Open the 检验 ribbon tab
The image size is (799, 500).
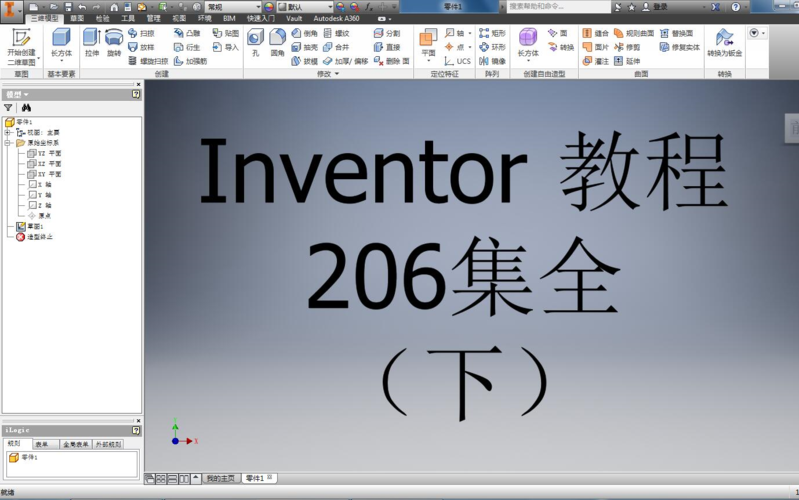point(102,18)
